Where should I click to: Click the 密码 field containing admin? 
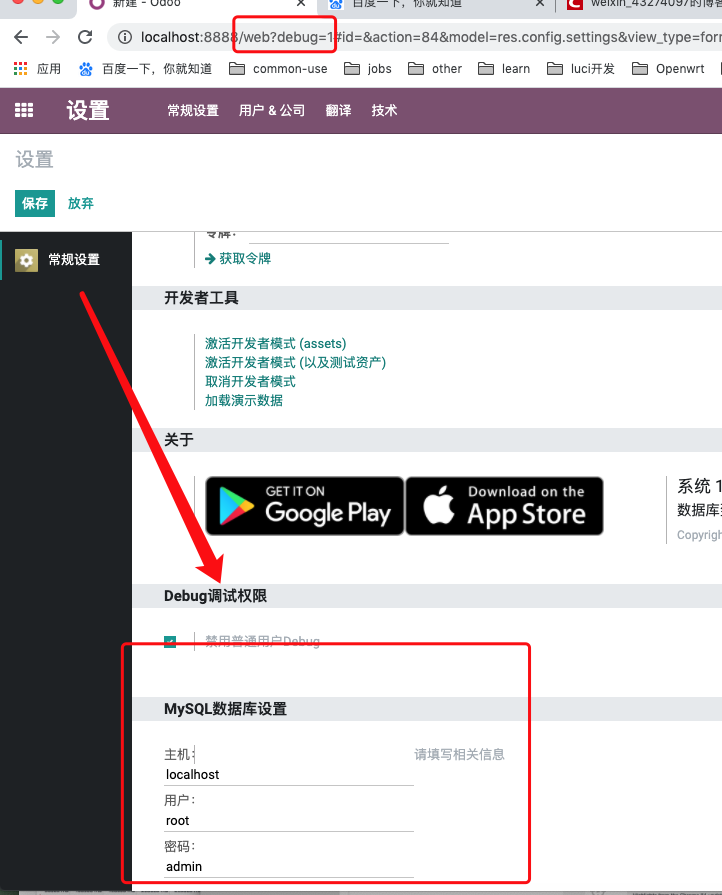pos(289,866)
